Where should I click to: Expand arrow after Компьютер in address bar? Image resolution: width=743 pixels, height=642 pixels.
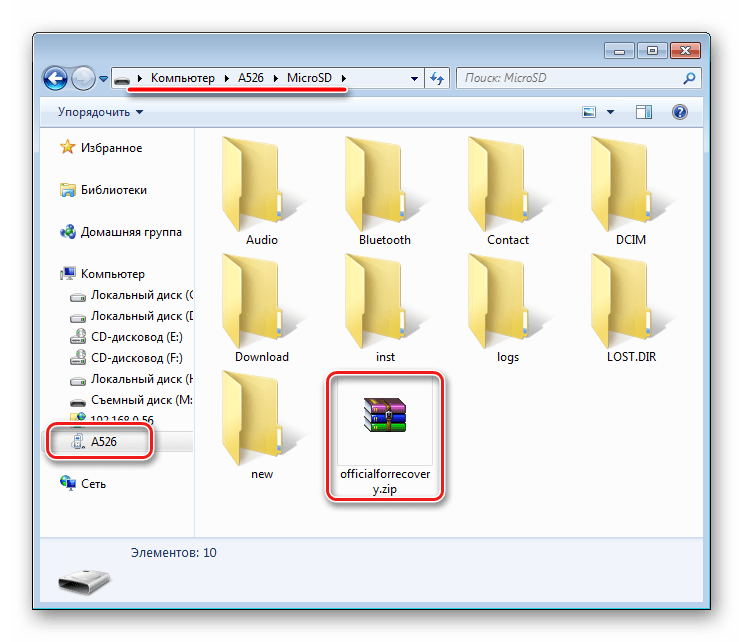point(227,79)
